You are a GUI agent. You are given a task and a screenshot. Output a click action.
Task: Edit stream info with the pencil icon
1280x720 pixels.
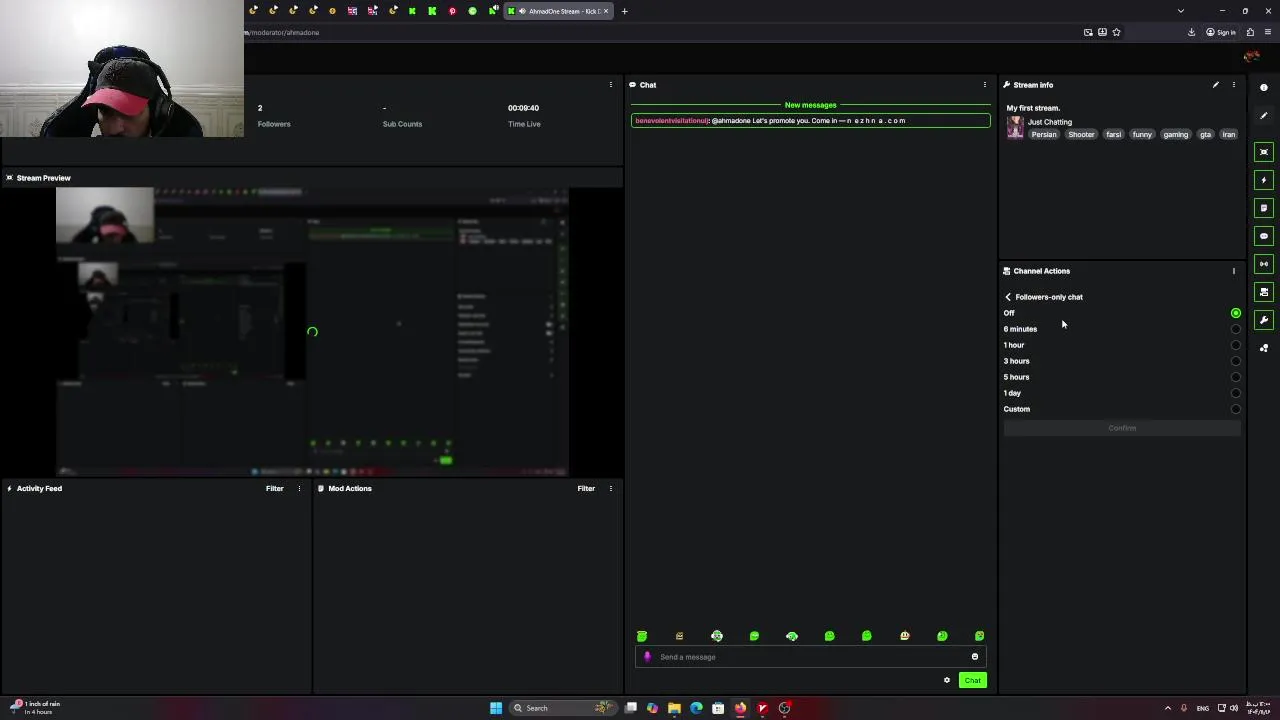coord(1216,85)
